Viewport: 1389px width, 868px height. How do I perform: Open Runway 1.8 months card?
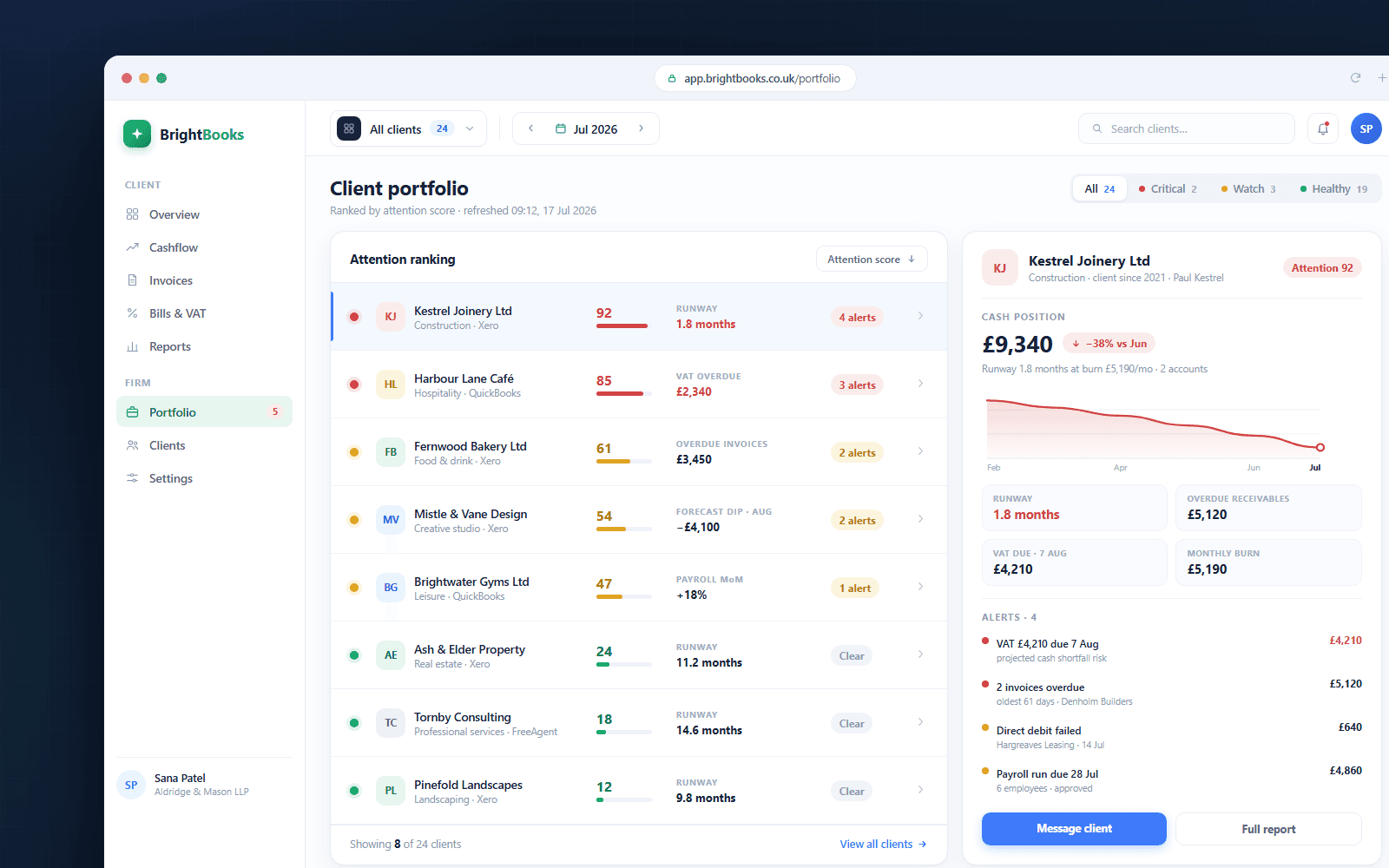click(1074, 508)
